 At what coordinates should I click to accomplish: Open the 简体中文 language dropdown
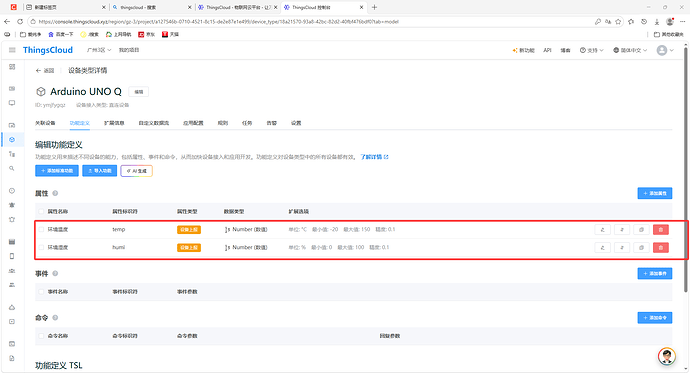coord(630,51)
